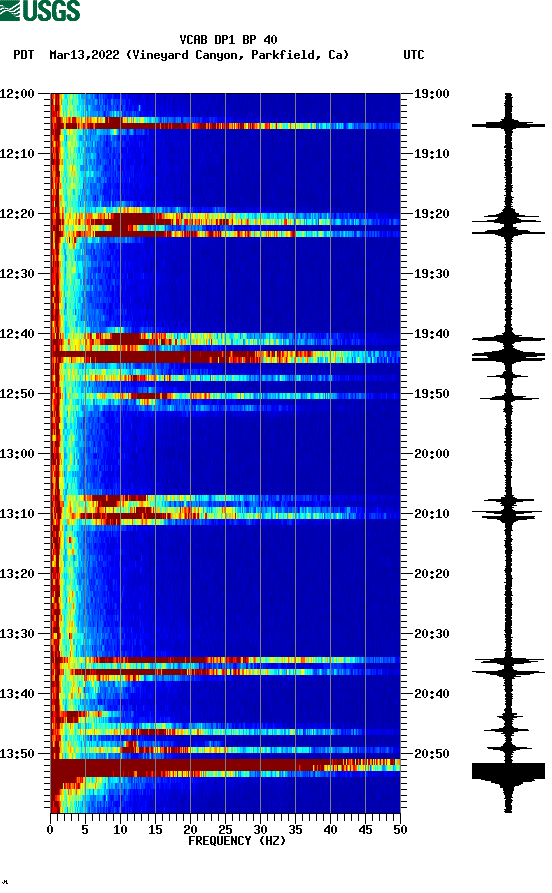Click the "25" frequency axis label

(226, 830)
